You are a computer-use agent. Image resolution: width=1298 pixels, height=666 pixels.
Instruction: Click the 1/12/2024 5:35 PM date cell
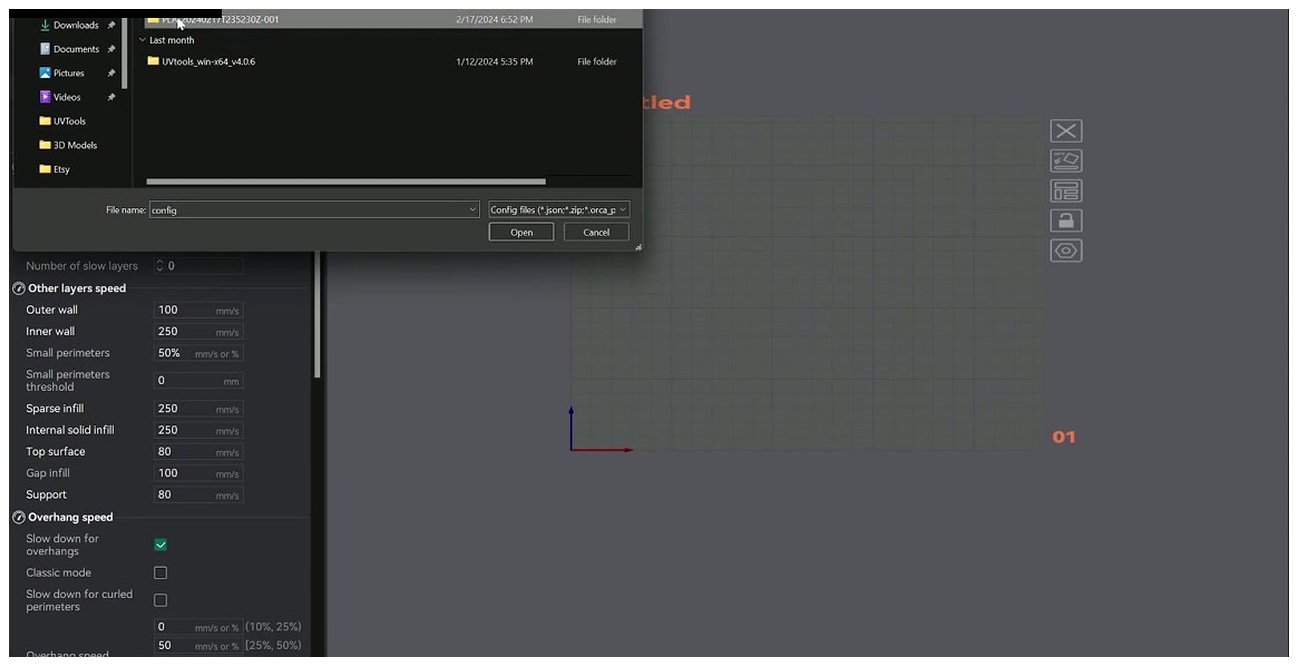click(494, 62)
